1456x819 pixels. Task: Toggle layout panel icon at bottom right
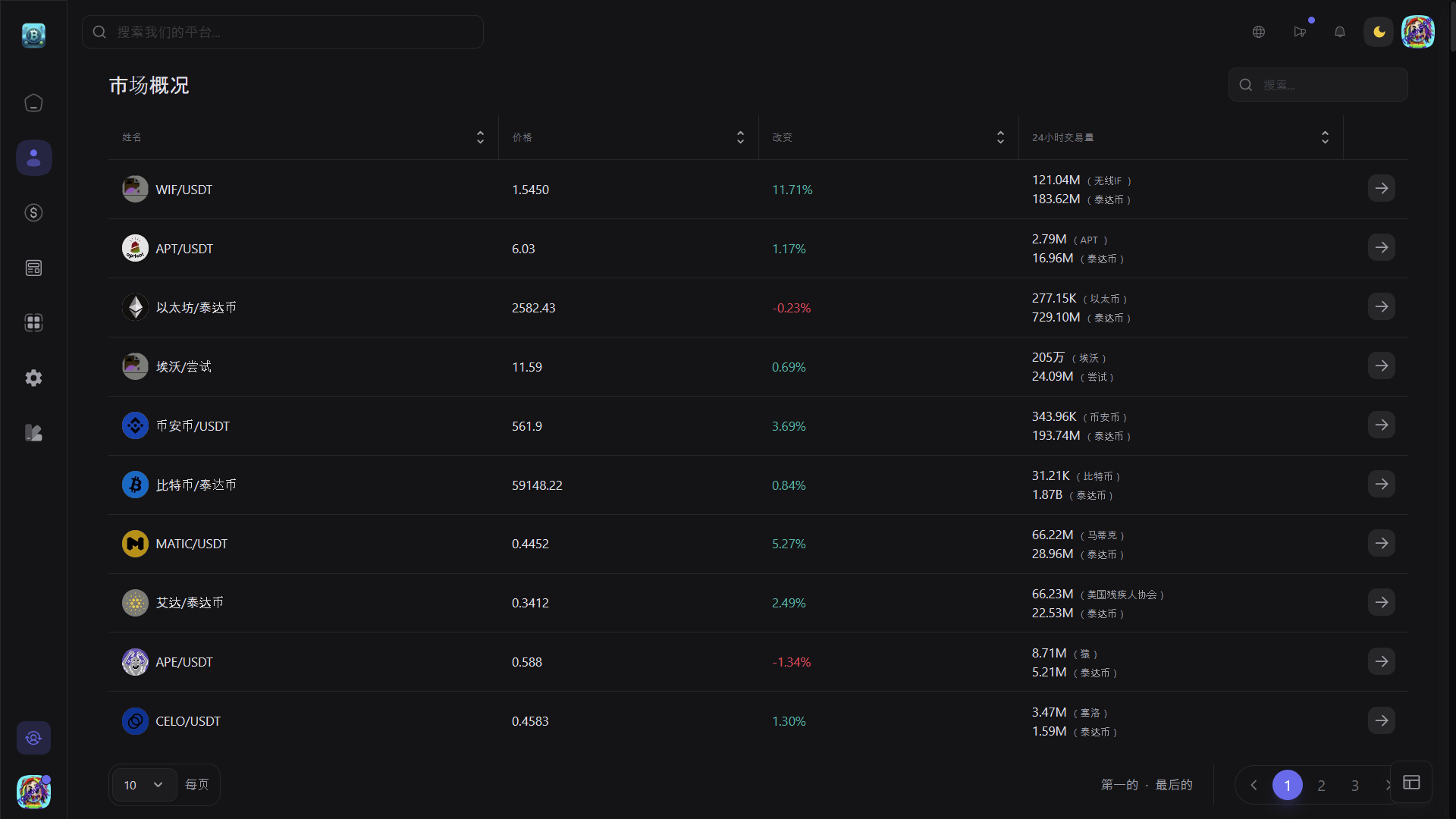[x=1411, y=783]
